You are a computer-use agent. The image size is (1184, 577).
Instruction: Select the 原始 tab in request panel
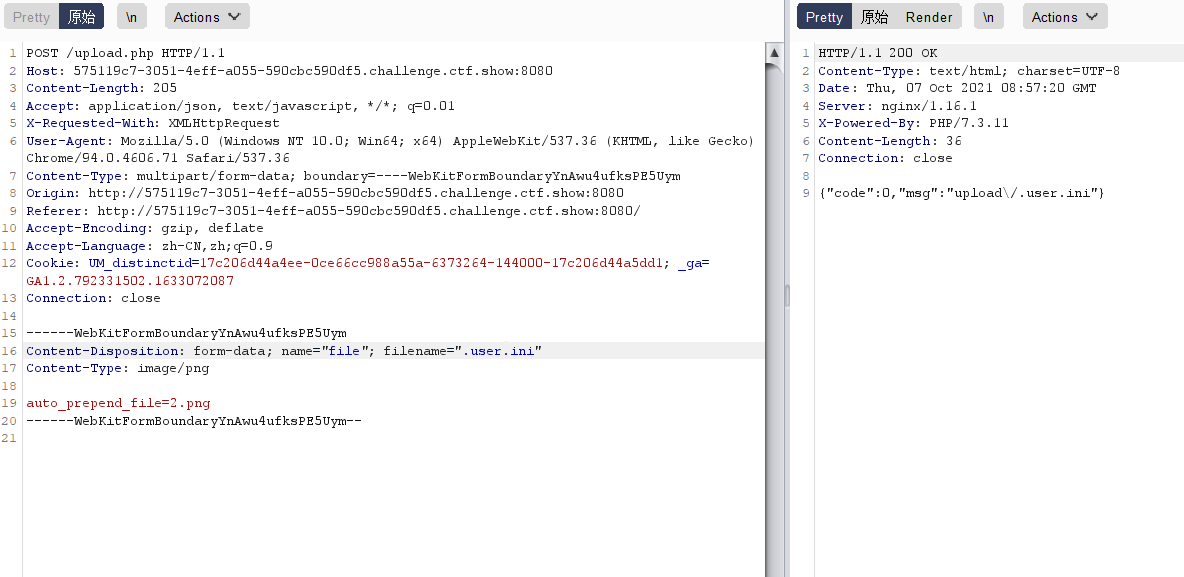pyautogui.click(x=82, y=17)
